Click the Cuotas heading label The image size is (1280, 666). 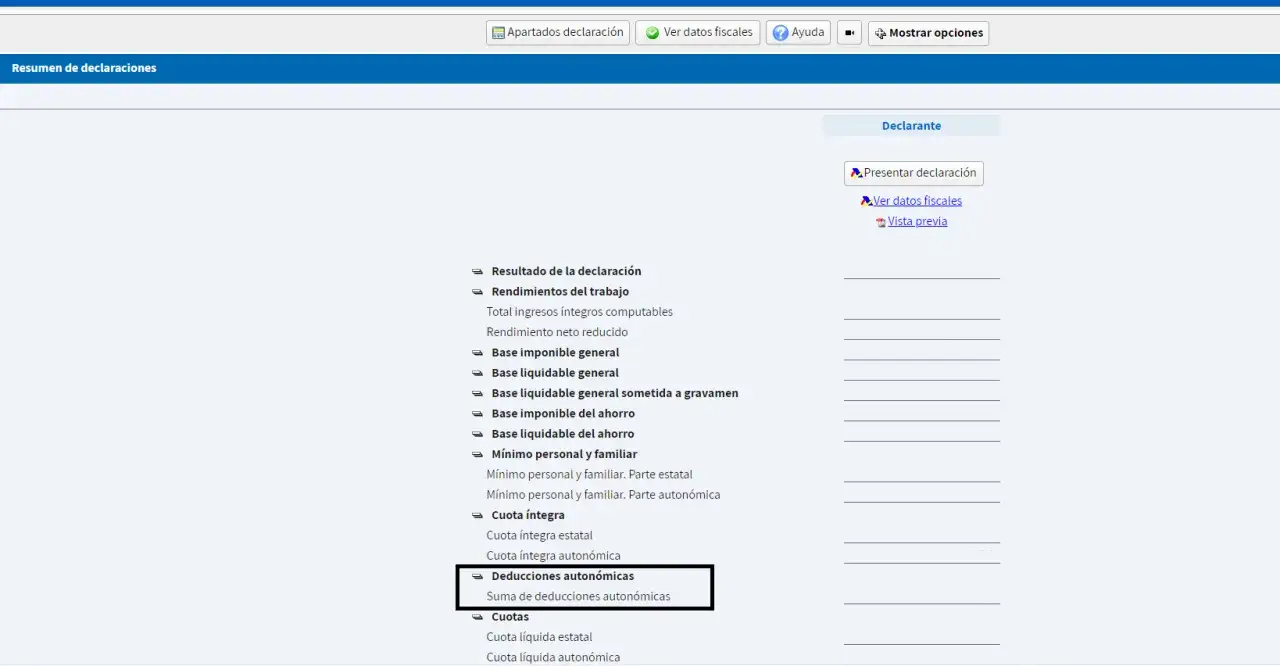click(510, 617)
